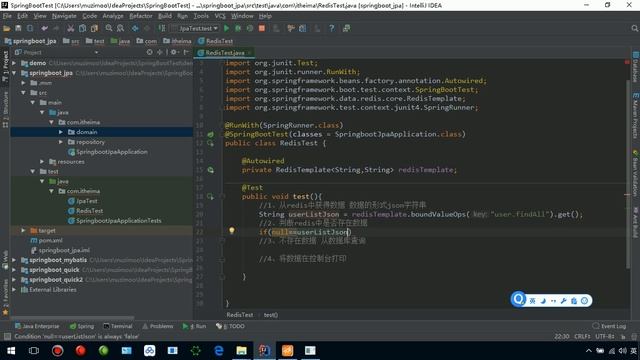This screenshot has height=360, width=640.
Task: Click the Windows Start button
Action: point(11,351)
